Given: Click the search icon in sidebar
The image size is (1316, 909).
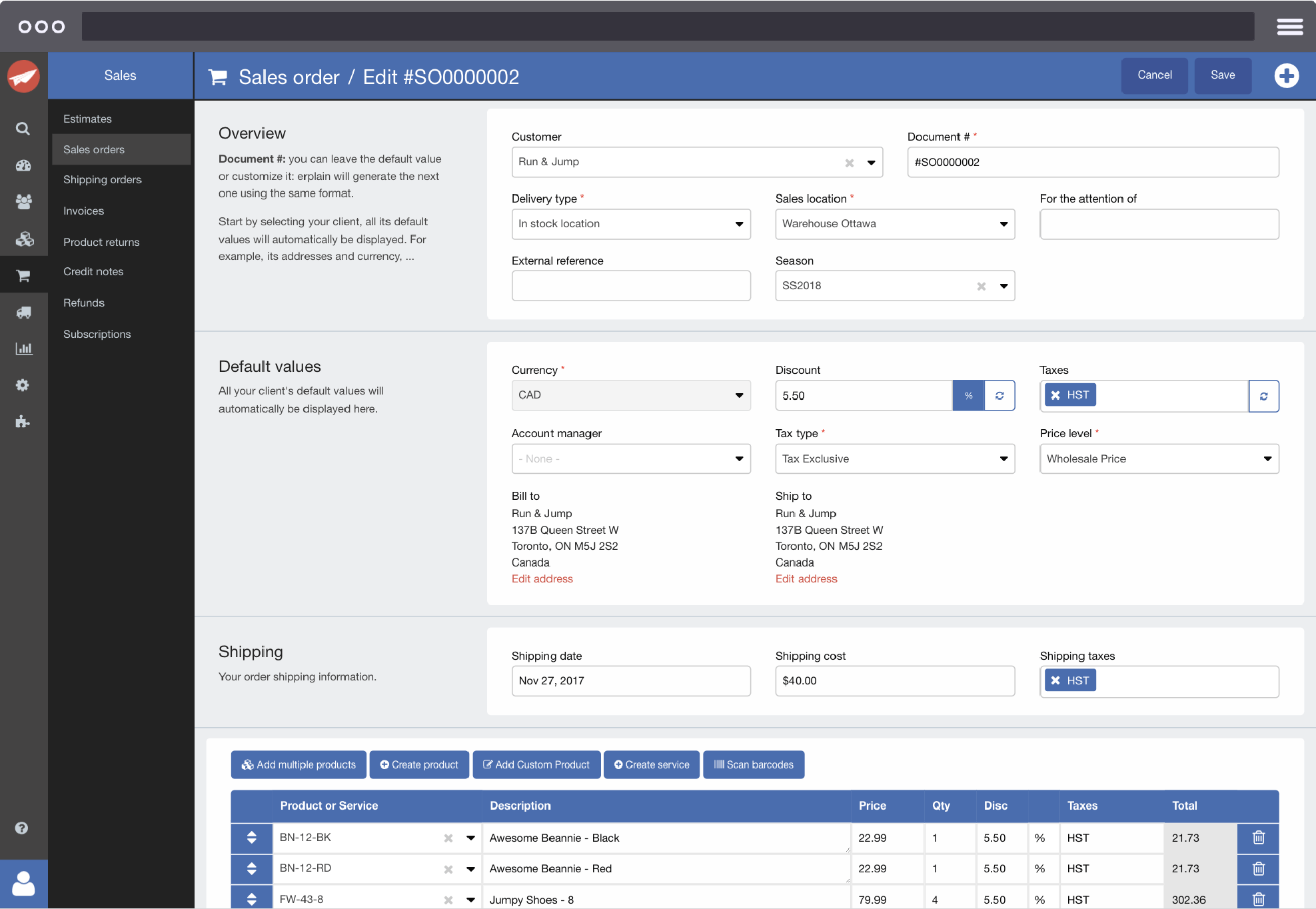Looking at the screenshot, I should [x=23, y=129].
